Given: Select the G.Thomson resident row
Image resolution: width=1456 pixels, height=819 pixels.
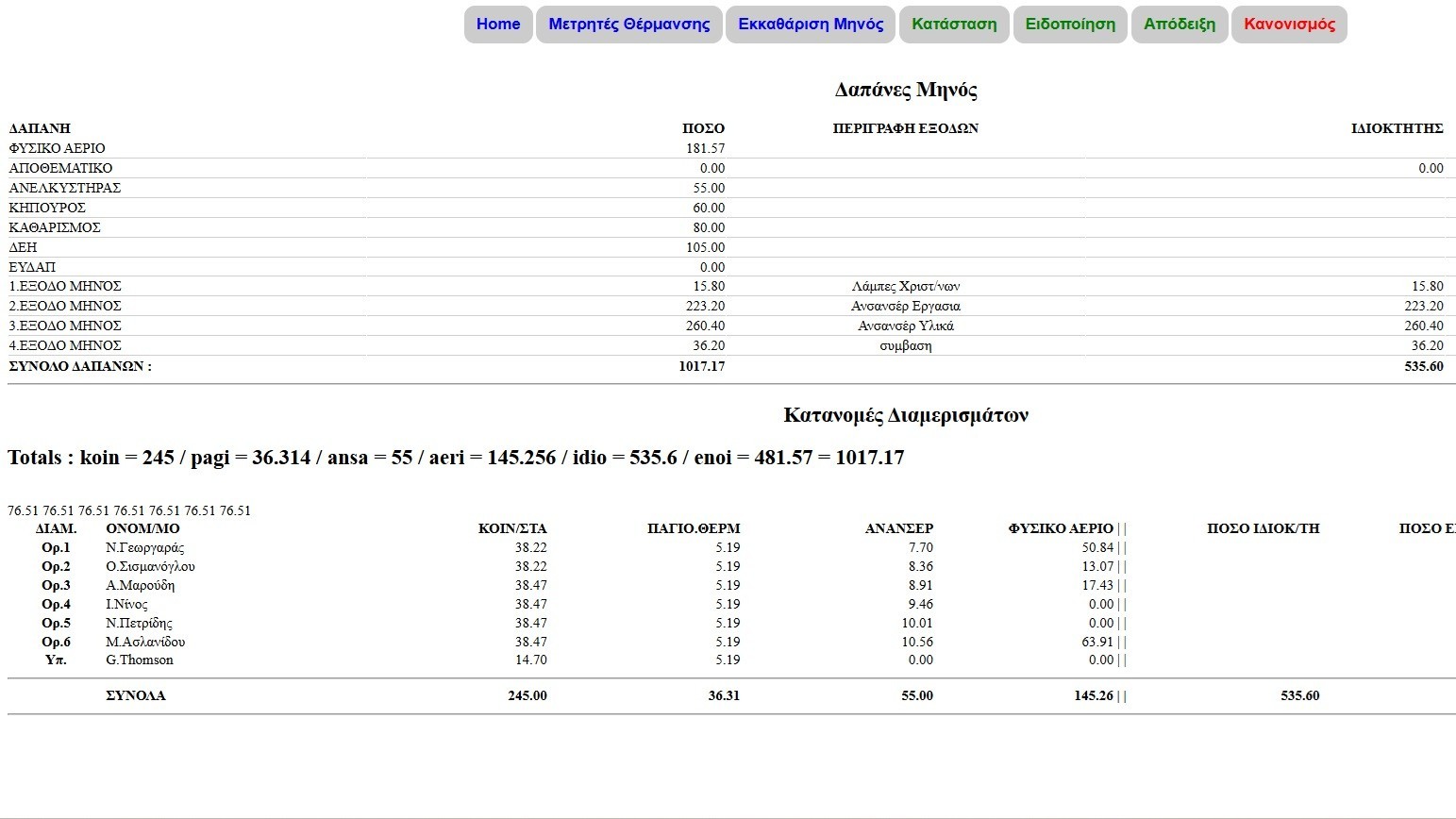Looking at the screenshot, I should click(x=140, y=660).
